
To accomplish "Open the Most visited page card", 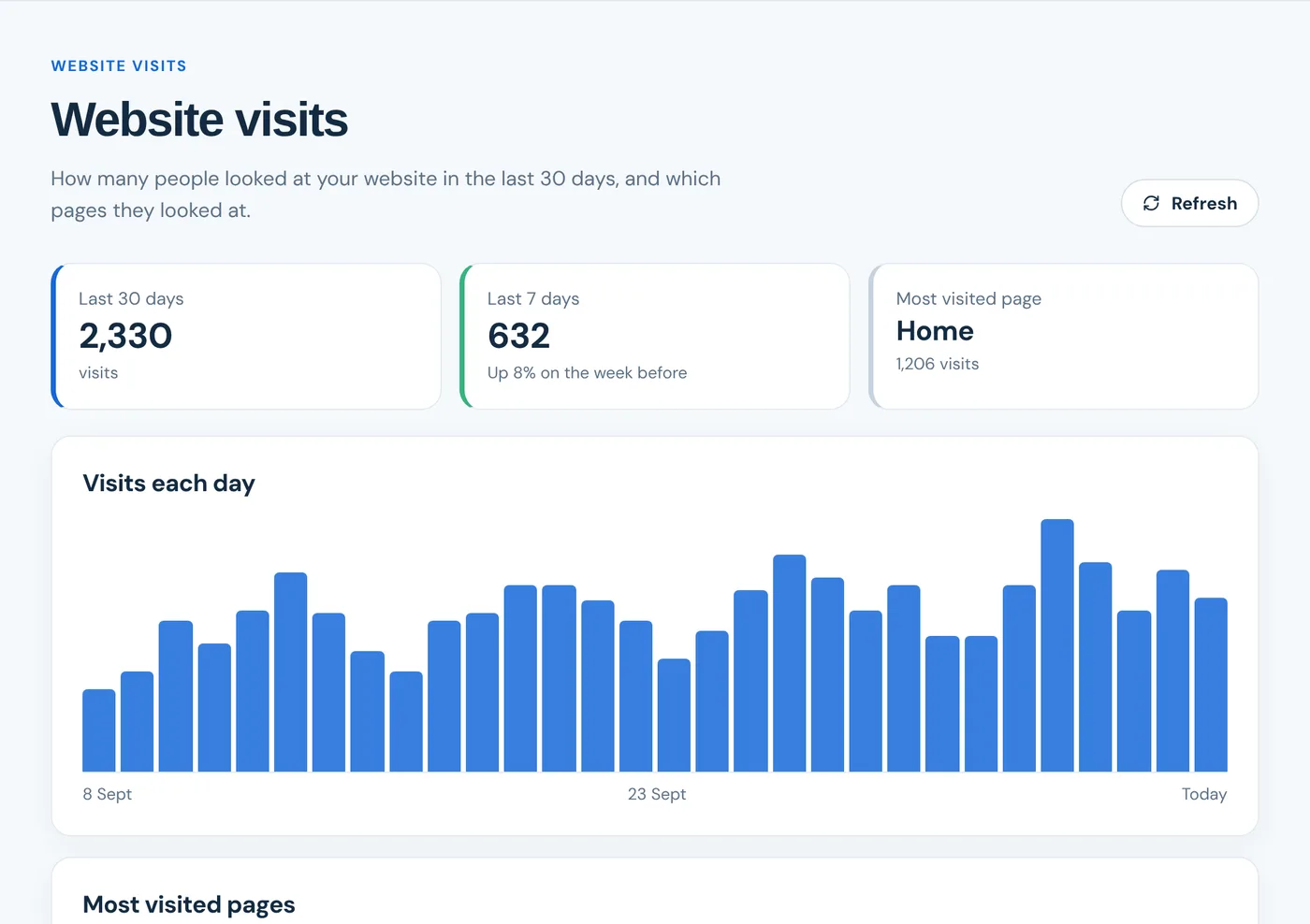I will [x=1064, y=336].
